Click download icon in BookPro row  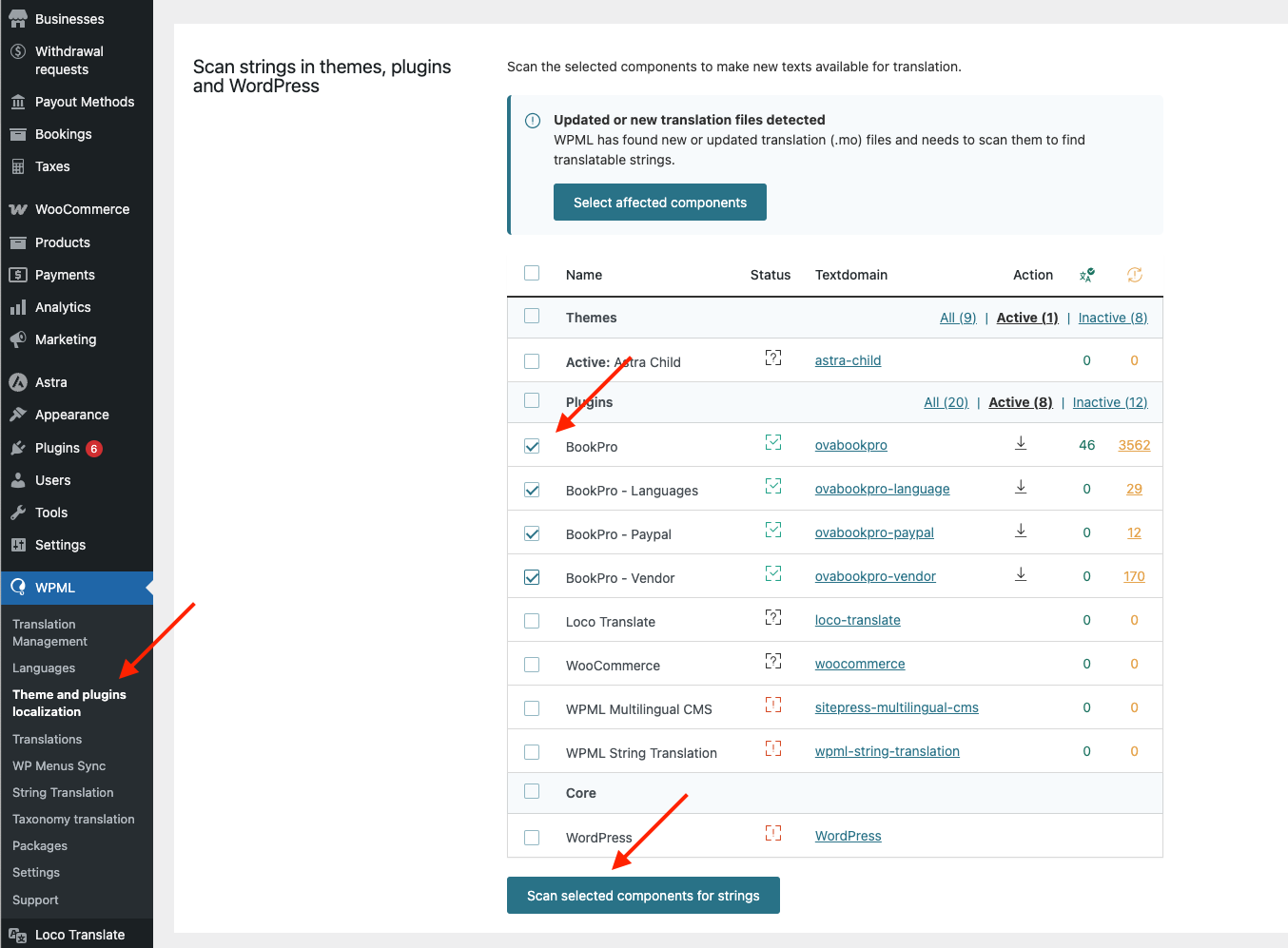[1021, 443]
